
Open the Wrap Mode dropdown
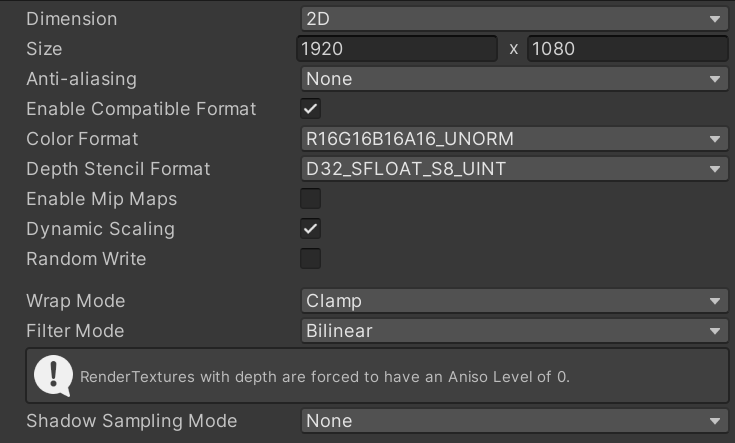(x=513, y=300)
